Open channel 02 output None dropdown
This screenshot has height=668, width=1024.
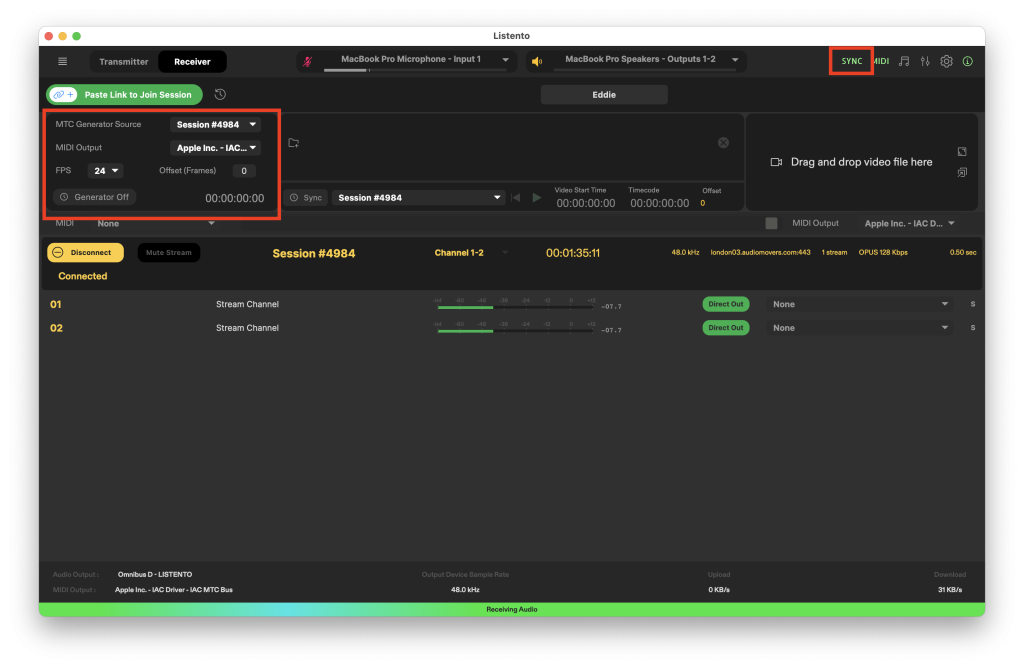[859, 328]
